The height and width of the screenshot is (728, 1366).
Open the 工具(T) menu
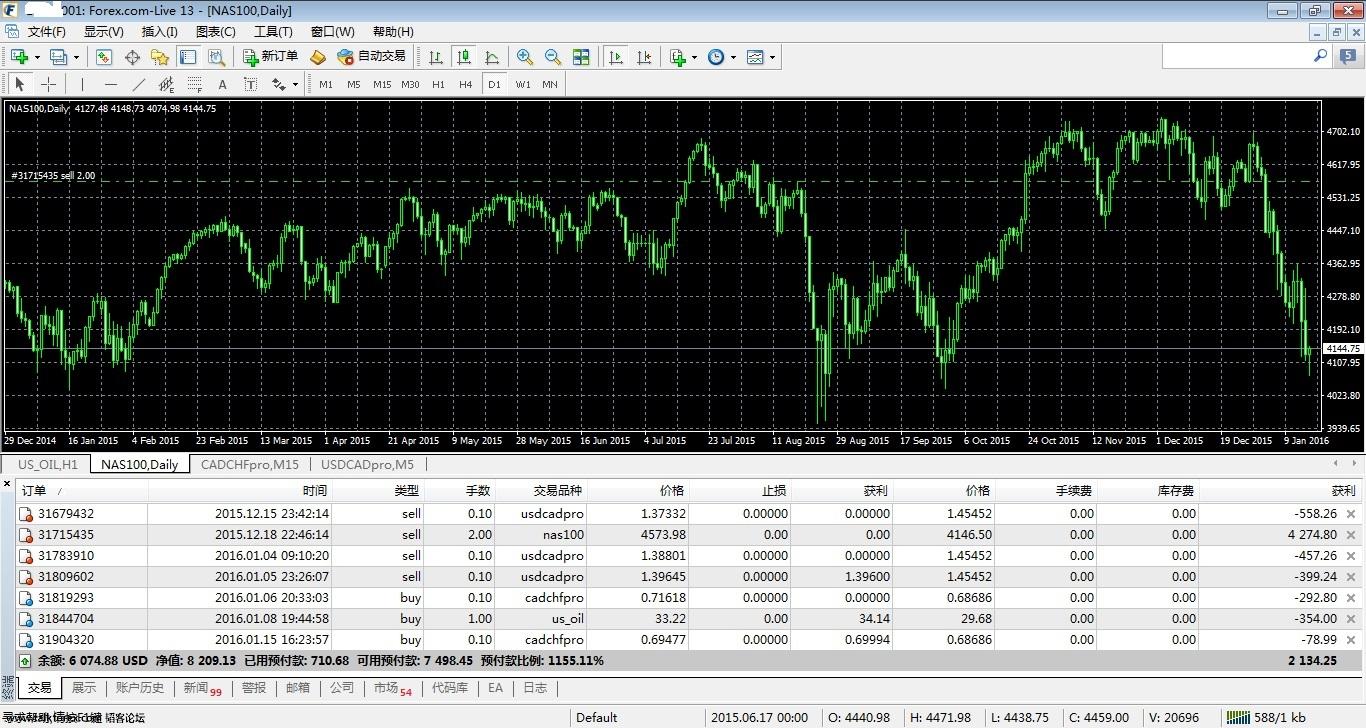click(x=272, y=31)
